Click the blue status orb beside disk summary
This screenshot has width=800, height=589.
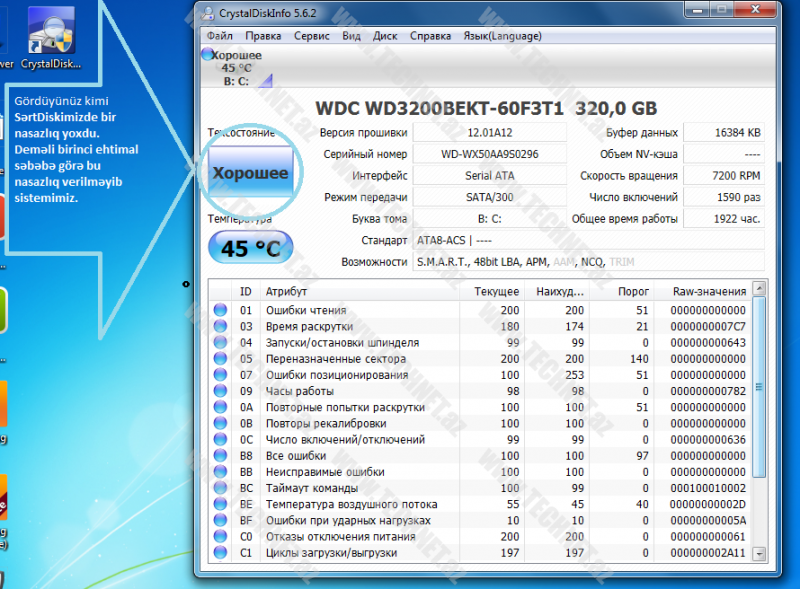pyautogui.click(x=207, y=55)
